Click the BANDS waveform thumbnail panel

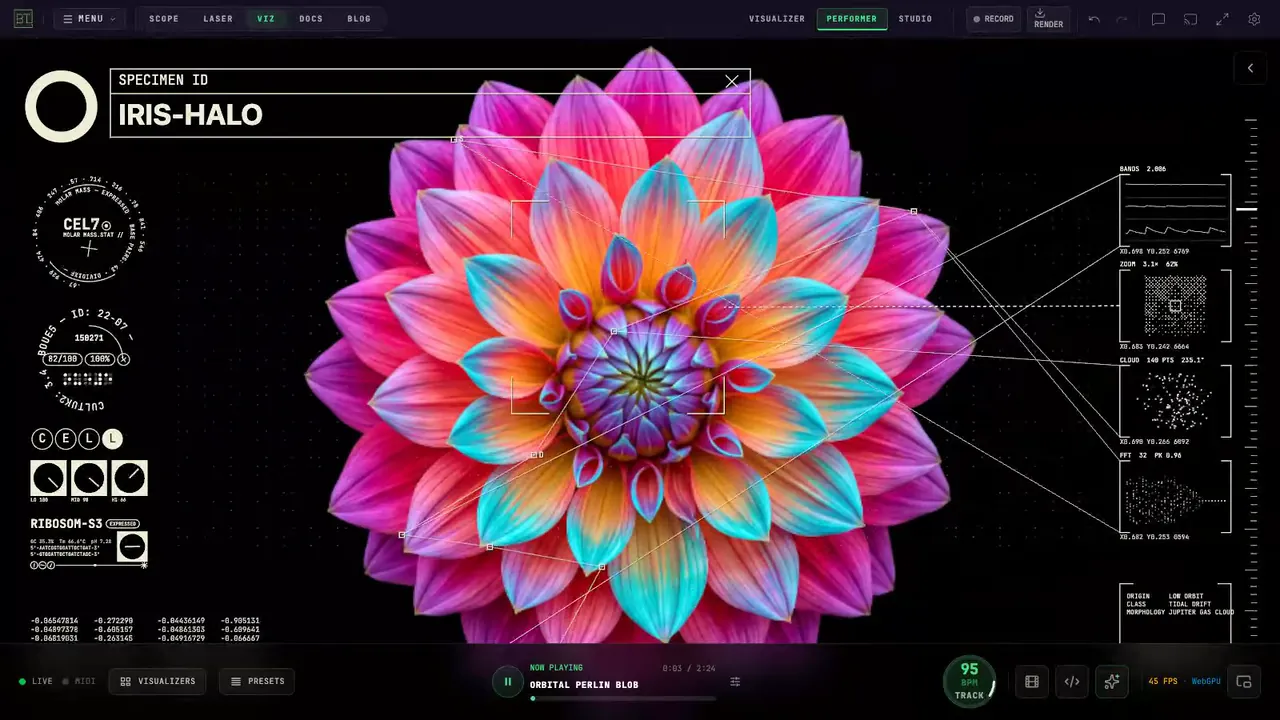point(1173,211)
